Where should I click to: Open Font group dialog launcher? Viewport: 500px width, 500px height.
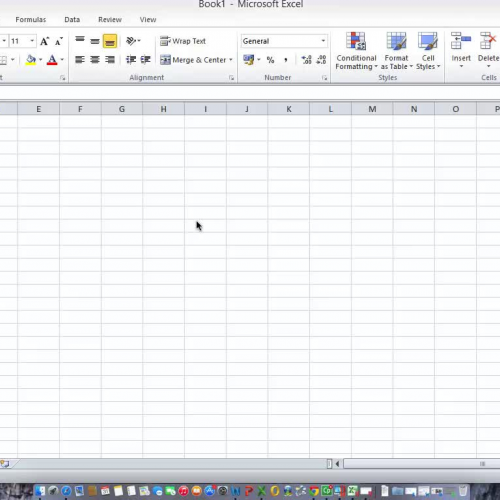tap(62, 78)
